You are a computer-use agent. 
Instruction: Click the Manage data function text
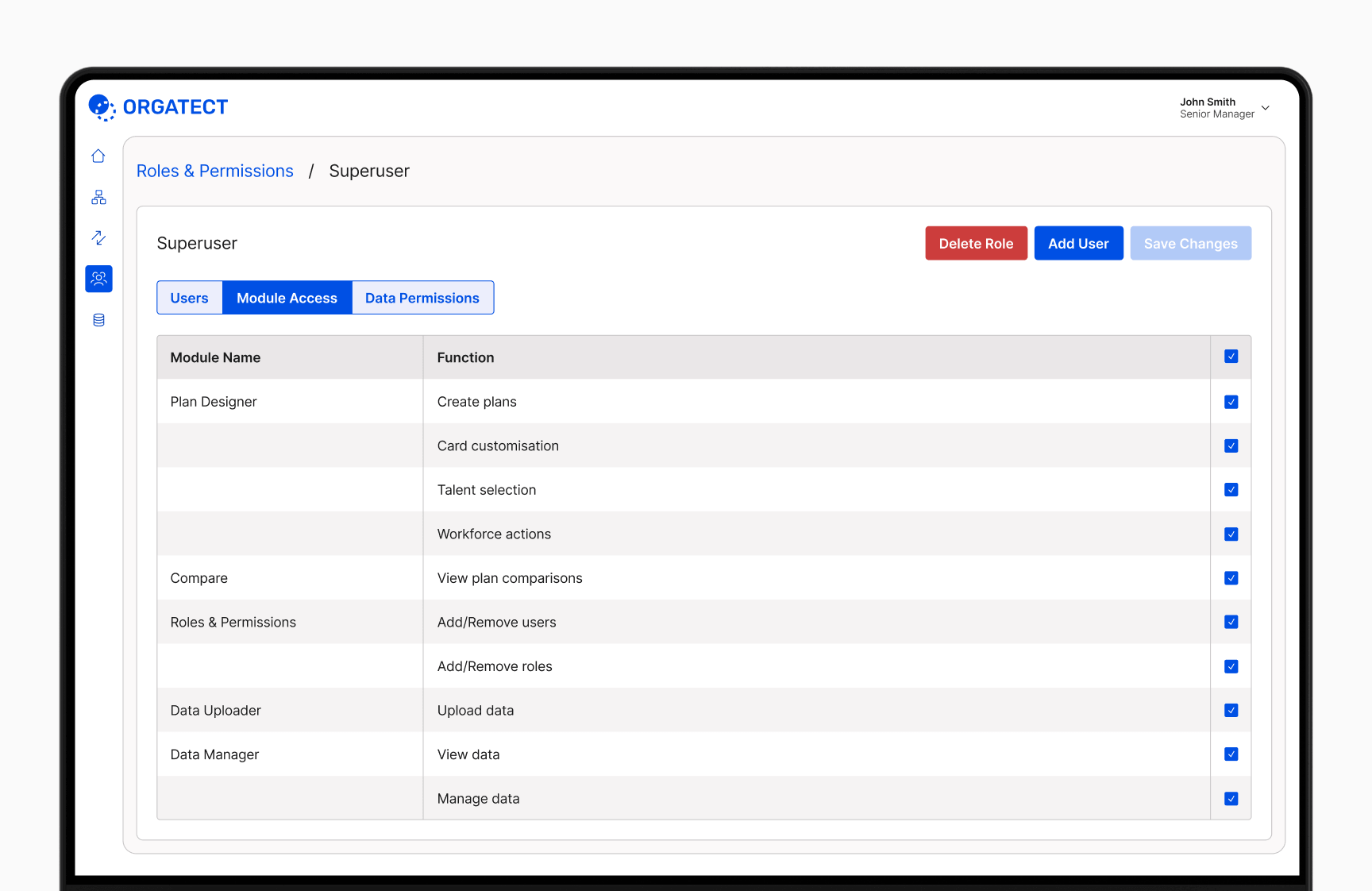pyautogui.click(x=479, y=799)
